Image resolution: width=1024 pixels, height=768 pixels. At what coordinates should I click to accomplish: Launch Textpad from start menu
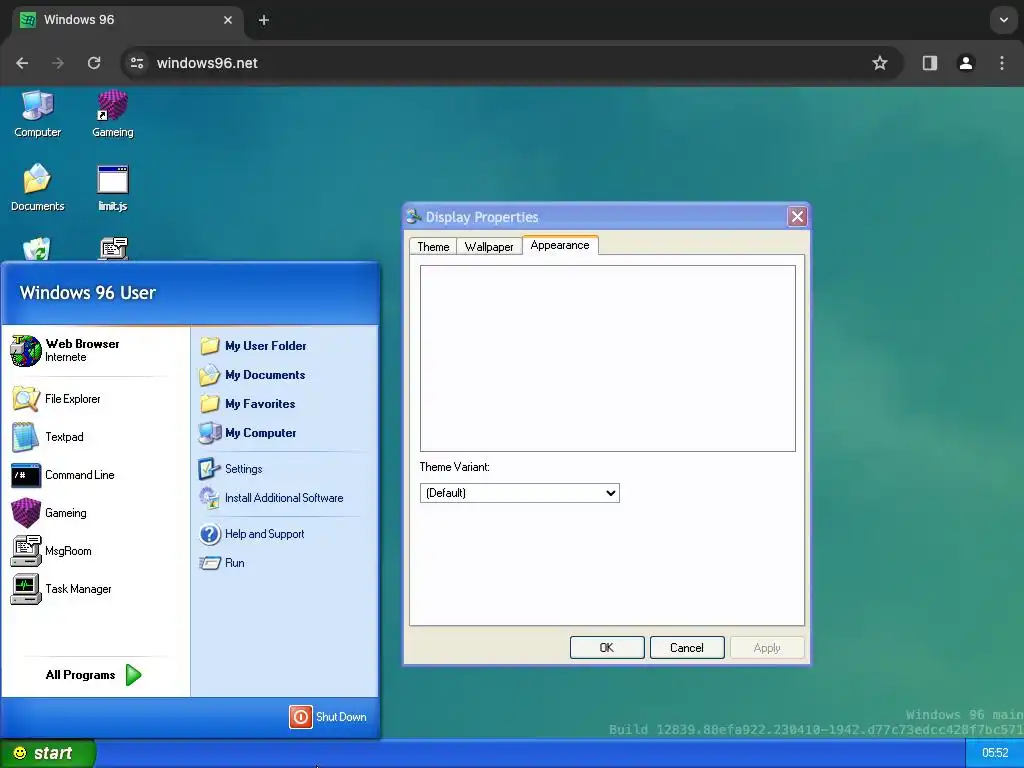tap(48, 437)
